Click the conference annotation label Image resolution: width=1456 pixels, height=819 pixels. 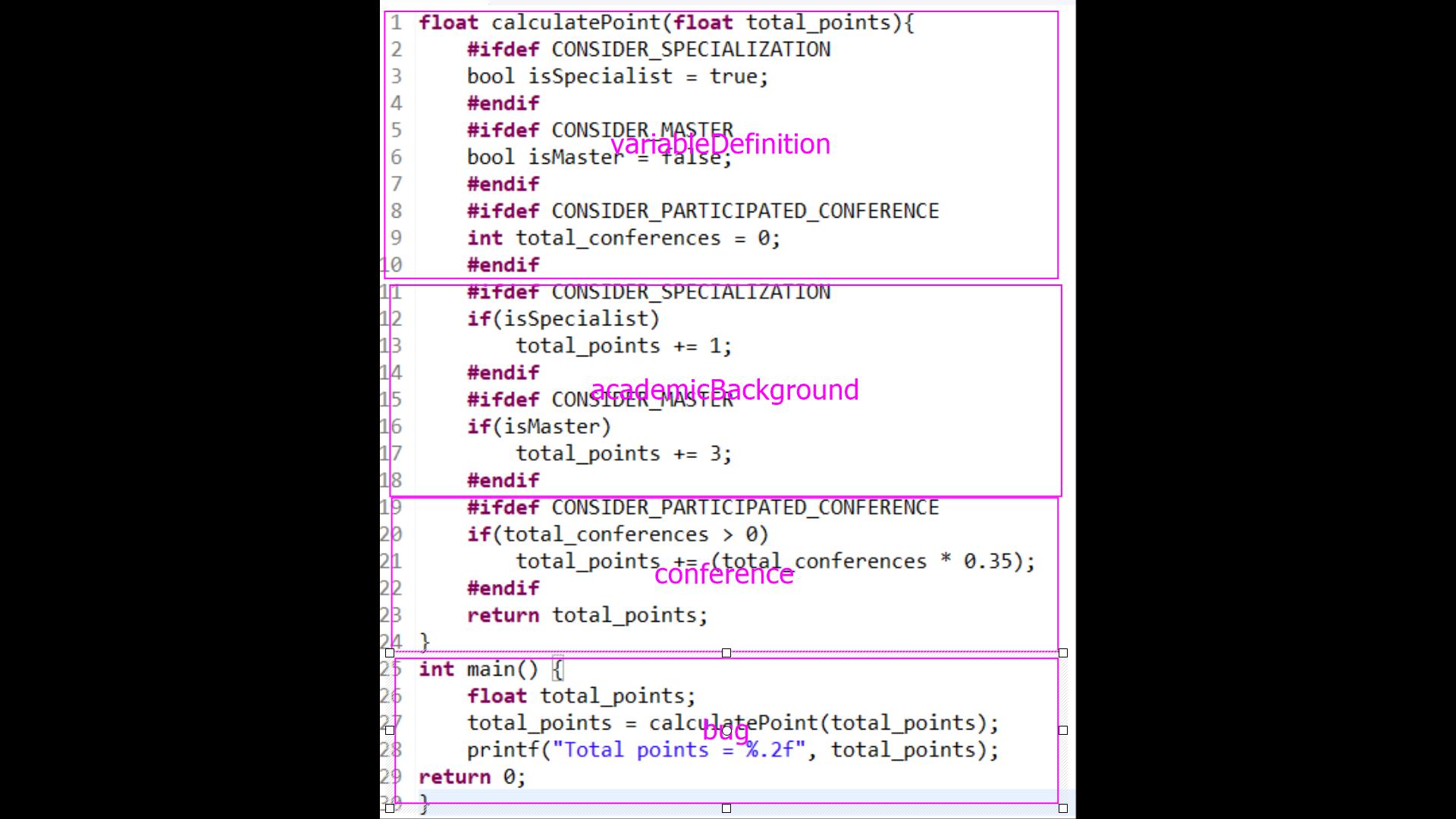[723, 574]
